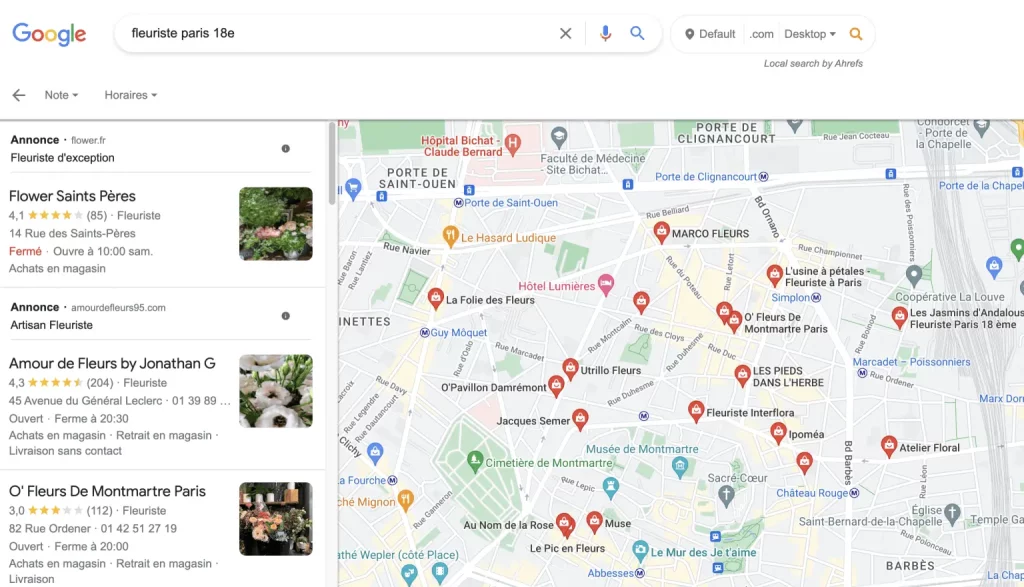Viewport: 1024px width, 587px height.
Task: Click the info icon for flower.fr ad
Action: 285,149
